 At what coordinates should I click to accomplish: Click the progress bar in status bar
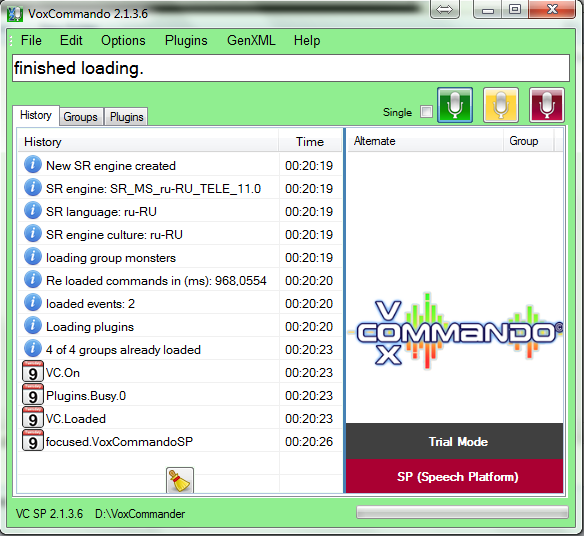coord(462,512)
